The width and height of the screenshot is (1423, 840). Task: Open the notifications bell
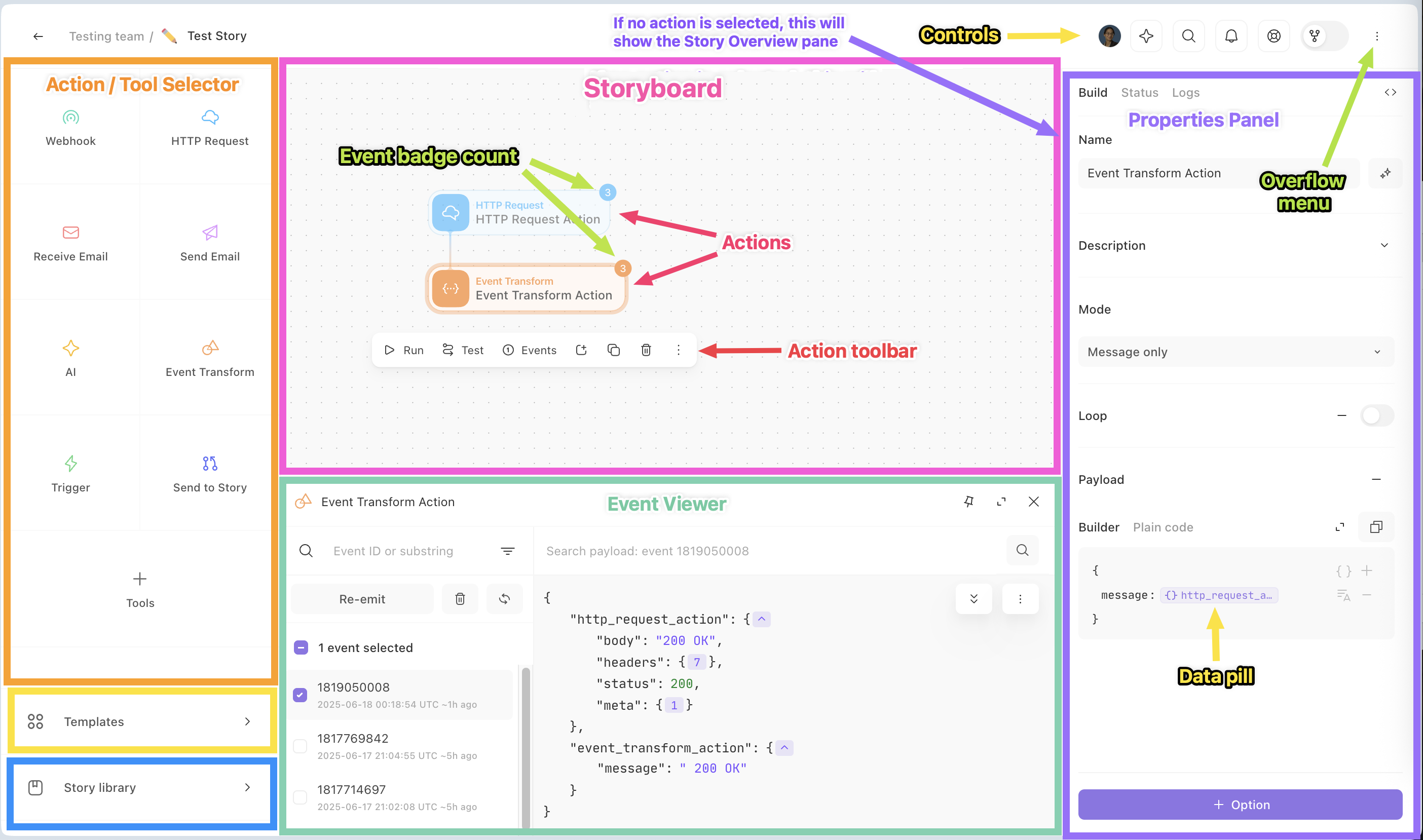(x=1231, y=36)
